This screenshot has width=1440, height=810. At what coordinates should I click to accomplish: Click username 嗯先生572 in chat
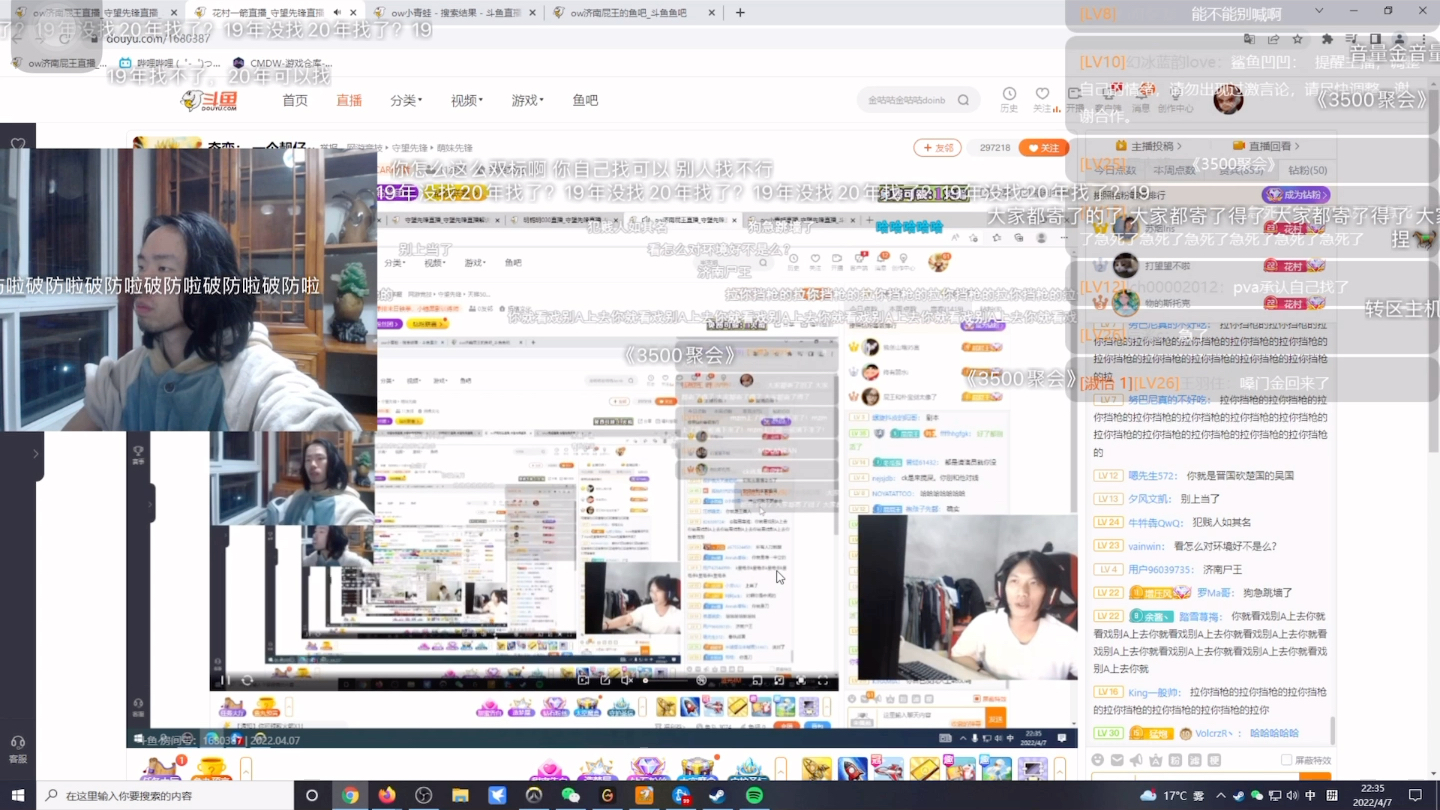point(1154,476)
